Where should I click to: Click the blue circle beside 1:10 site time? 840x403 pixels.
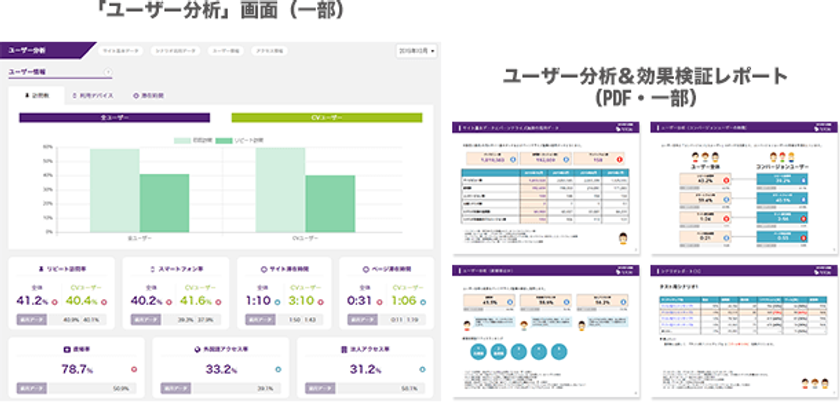pos(277,302)
